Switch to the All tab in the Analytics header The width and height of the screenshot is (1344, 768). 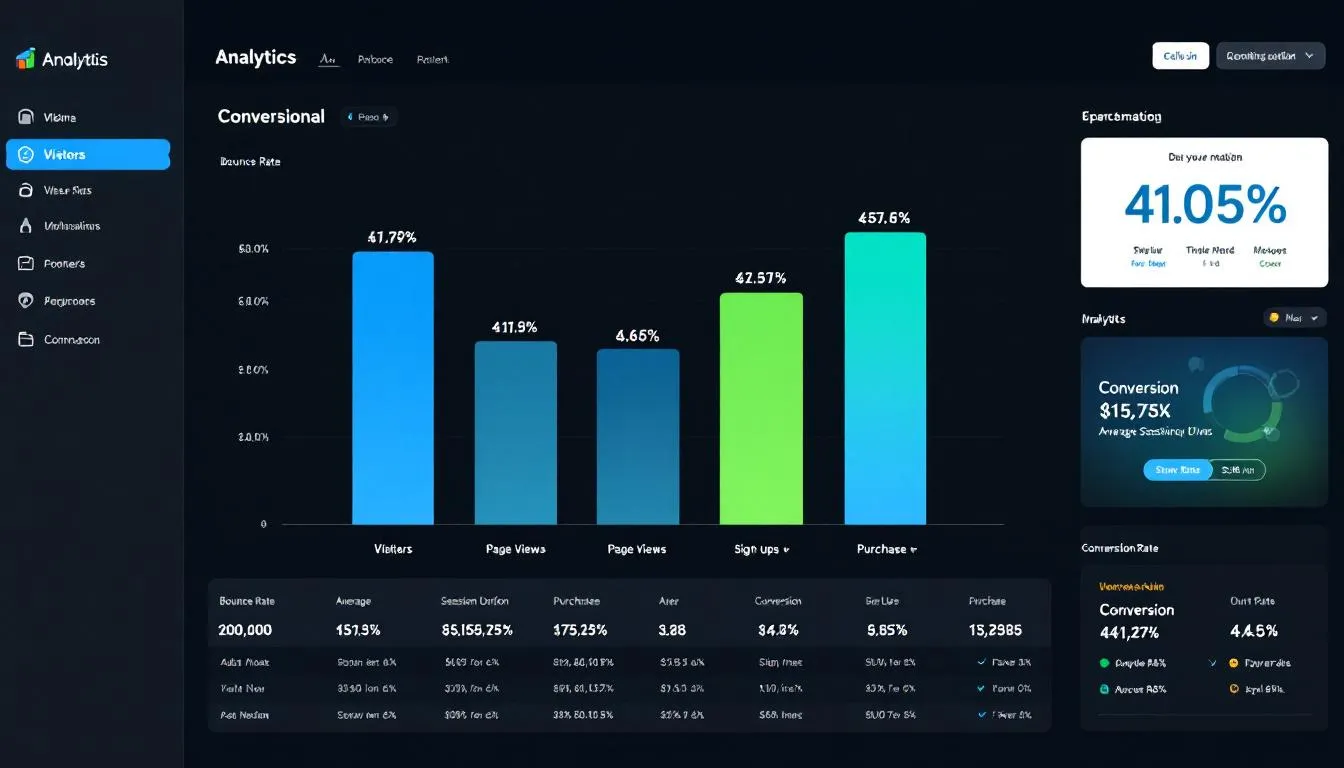click(328, 58)
